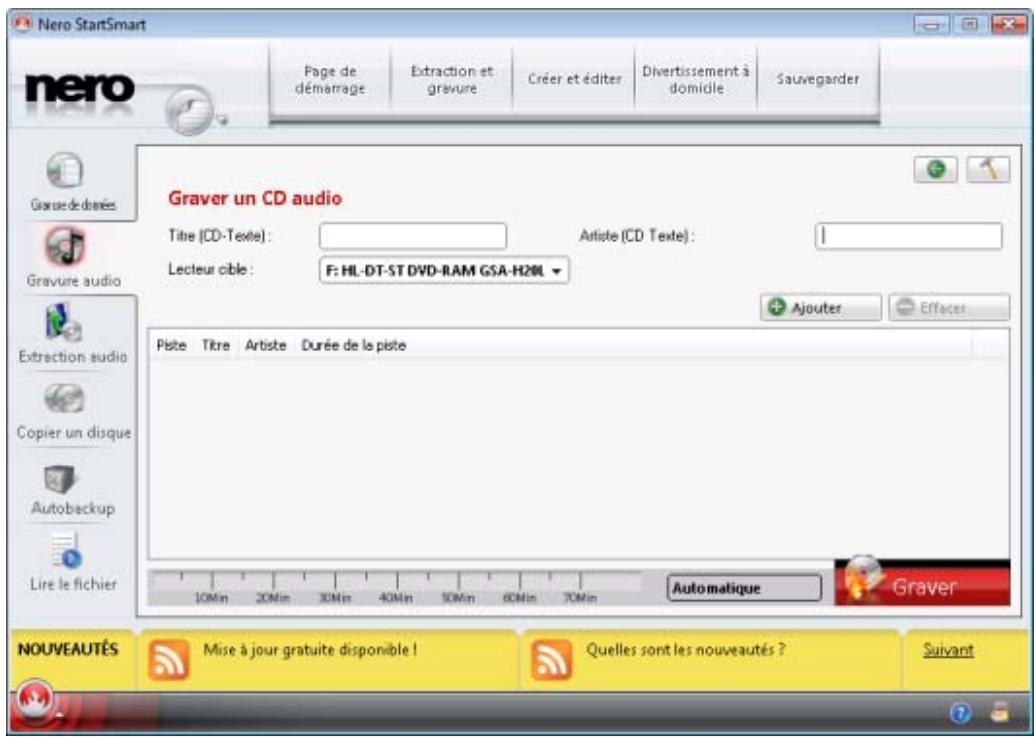Open RSS icon beside Mise à jour gratuite

click(168, 659)
